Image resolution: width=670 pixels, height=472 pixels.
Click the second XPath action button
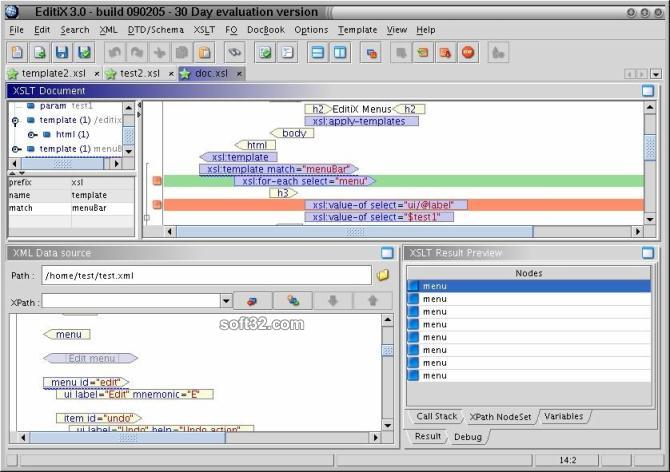point(293,301)
